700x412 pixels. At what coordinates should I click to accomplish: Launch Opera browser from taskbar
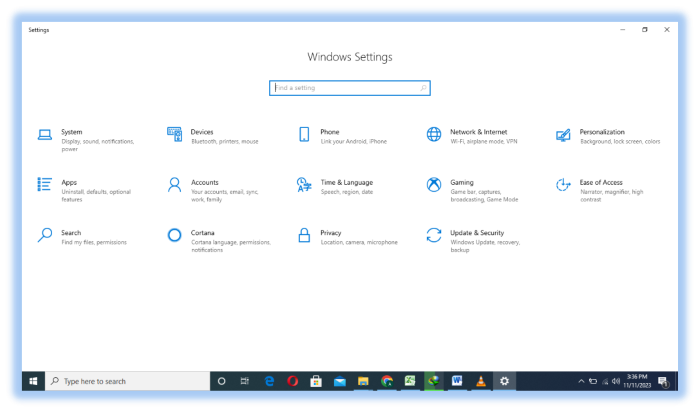coord(292,381)
